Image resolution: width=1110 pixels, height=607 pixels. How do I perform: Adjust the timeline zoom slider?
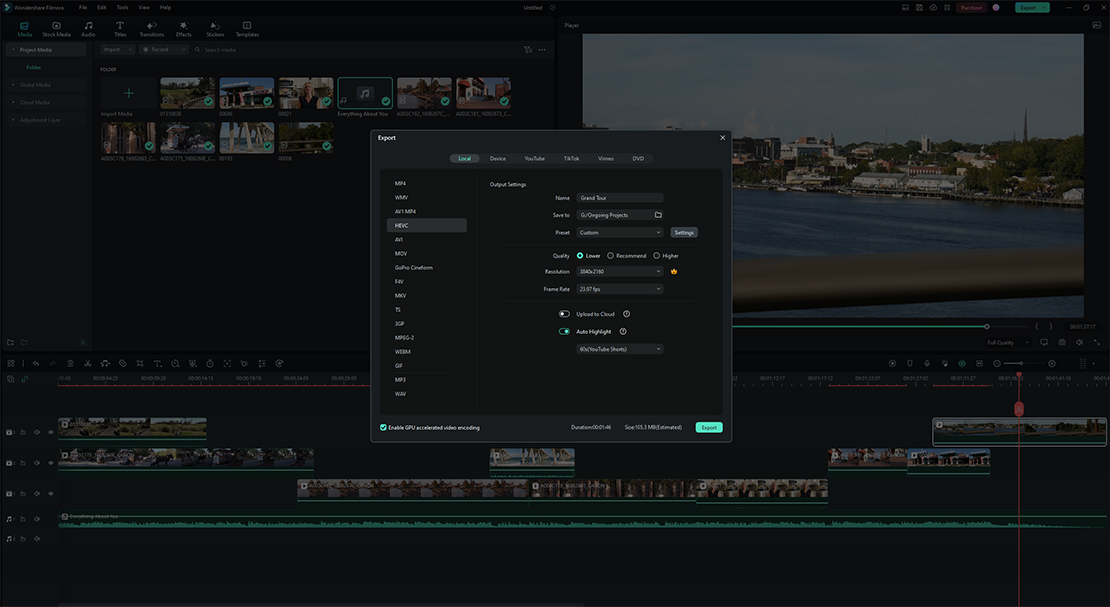[x=1021, y=363]
